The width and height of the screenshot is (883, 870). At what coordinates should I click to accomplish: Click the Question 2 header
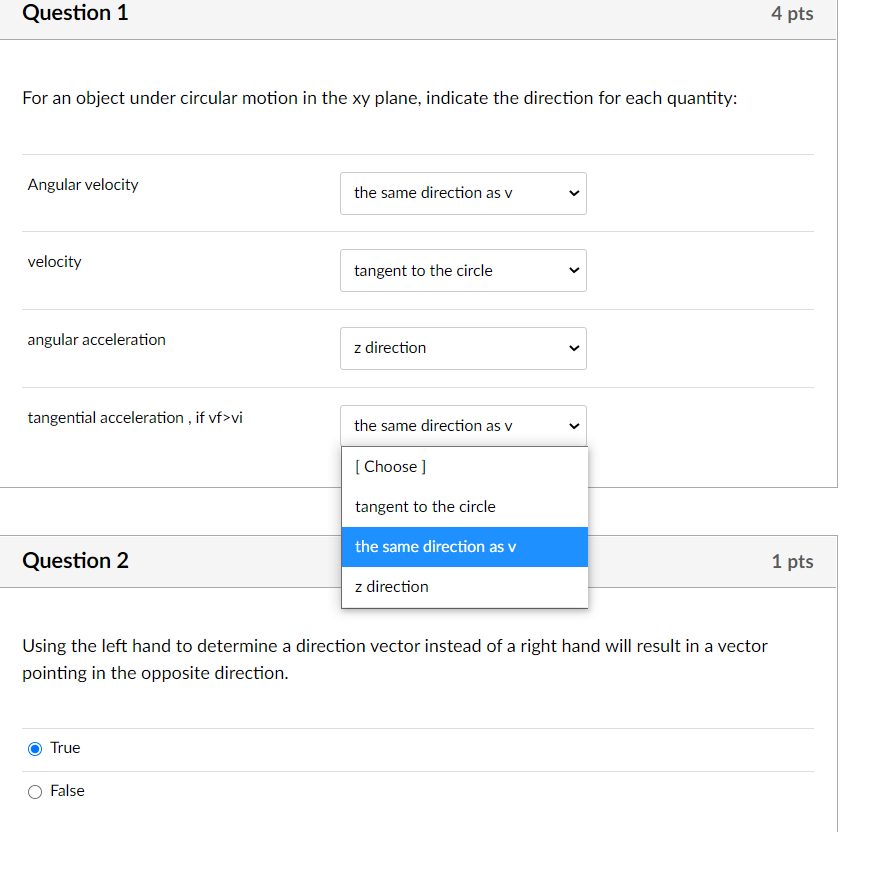(x=76, y=560)
